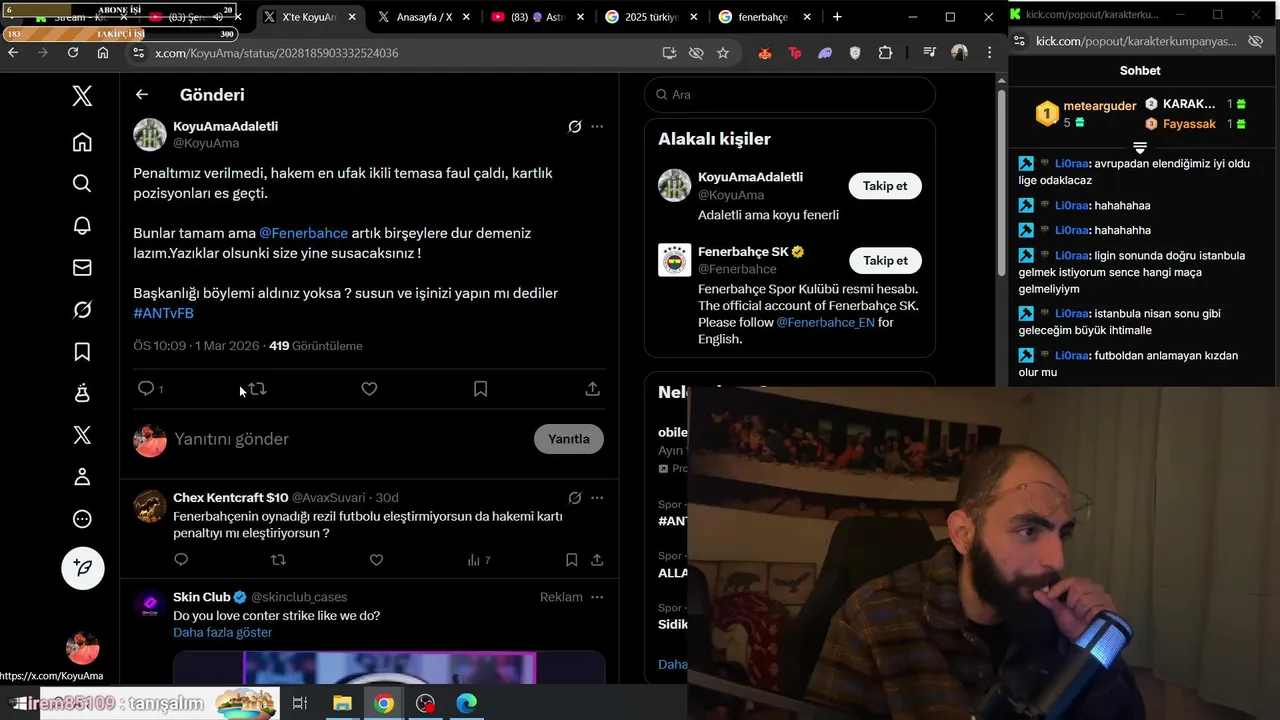Open the X page scrollbar thumb
The width and height of the screenshot is (1280, 720).
pos(1001,184)
